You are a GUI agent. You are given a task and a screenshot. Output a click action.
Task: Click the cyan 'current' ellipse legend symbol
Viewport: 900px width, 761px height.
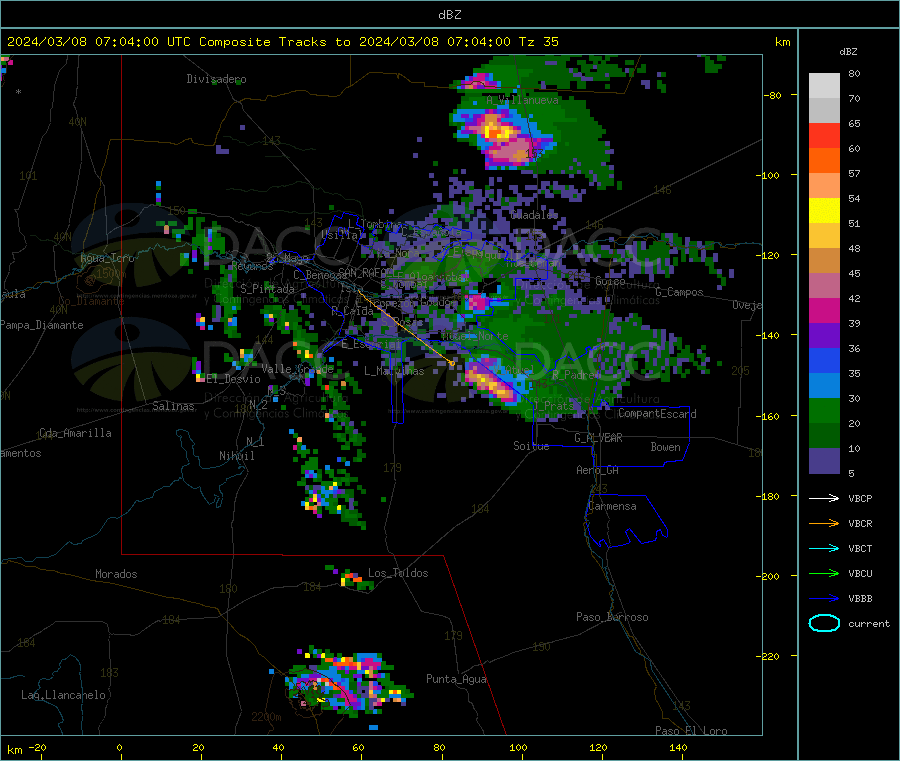pyautogui.click(x=824, y=623)
